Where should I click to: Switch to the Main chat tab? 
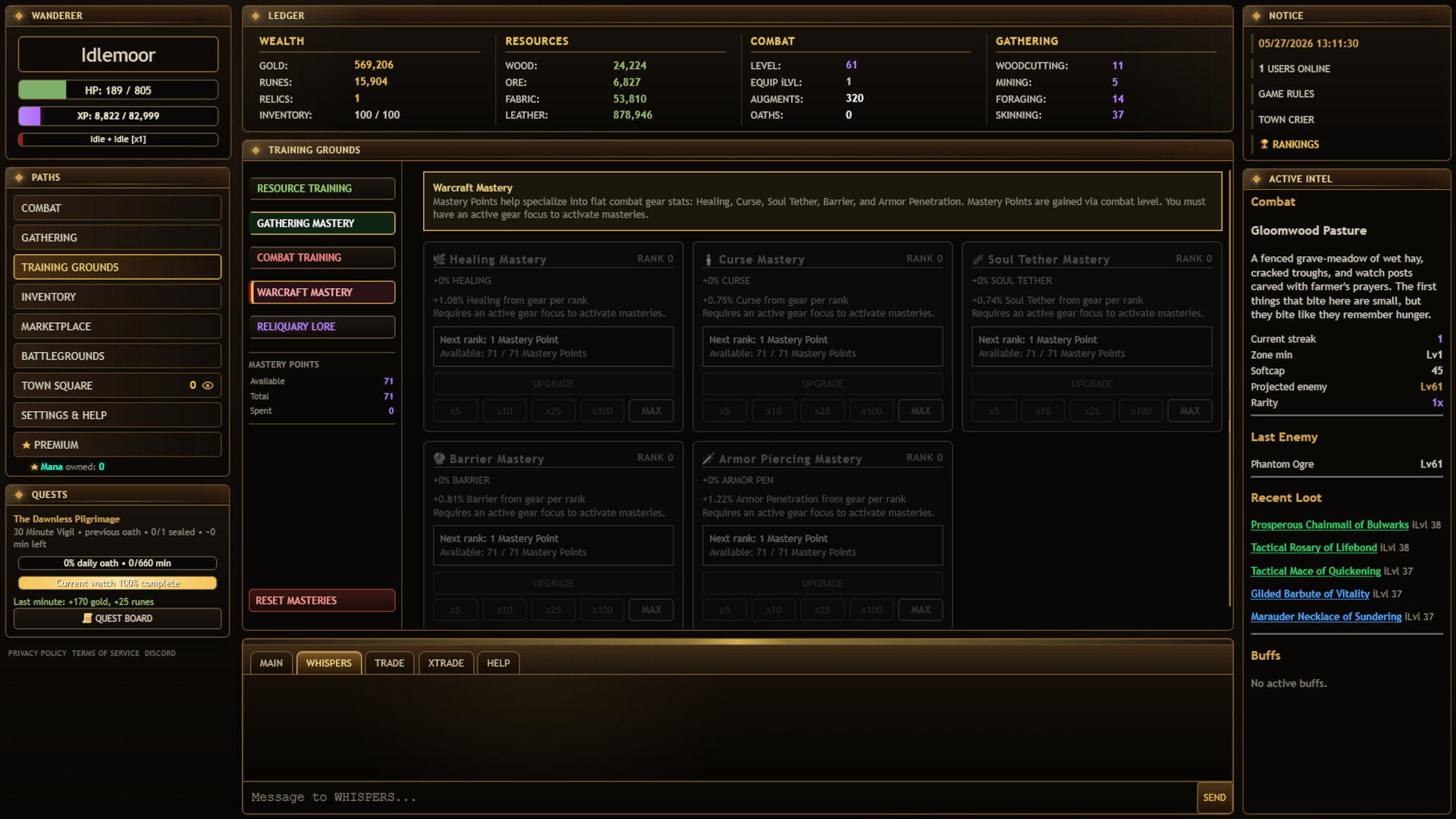tap(271, 663)
